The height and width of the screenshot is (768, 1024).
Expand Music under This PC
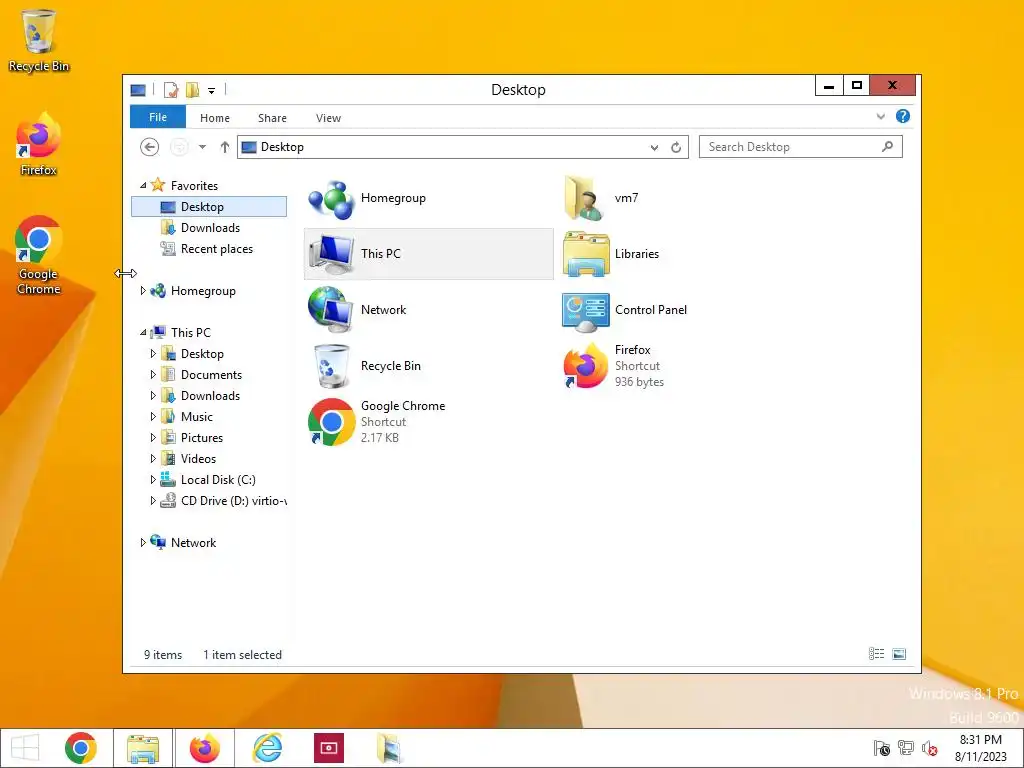(x=153, y=417)
